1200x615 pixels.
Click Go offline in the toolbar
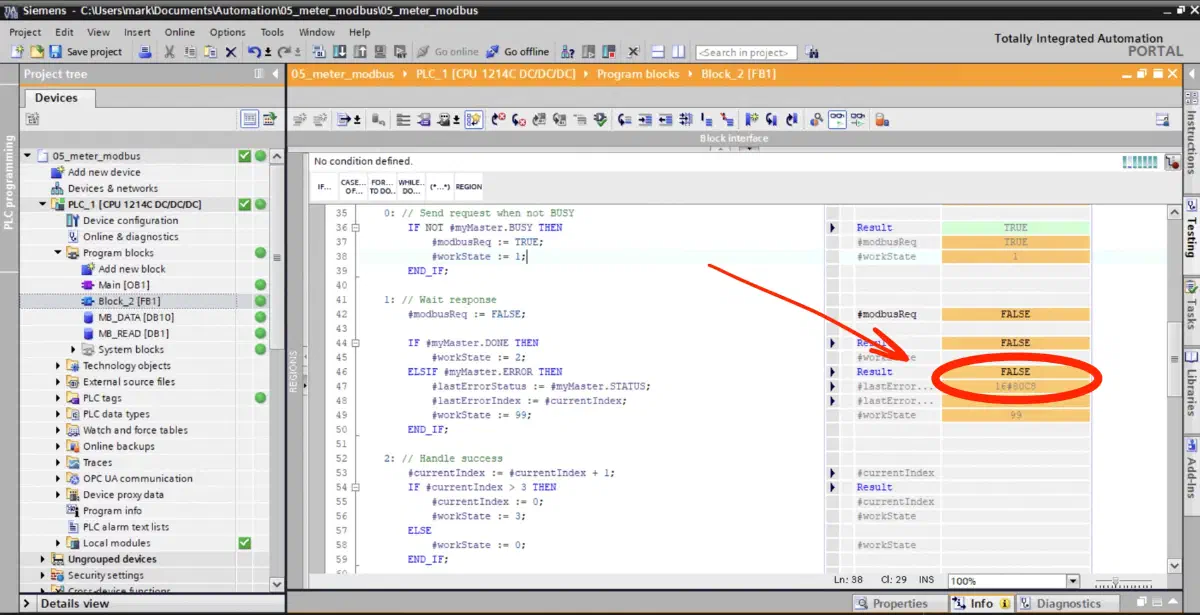pos(518,52)
